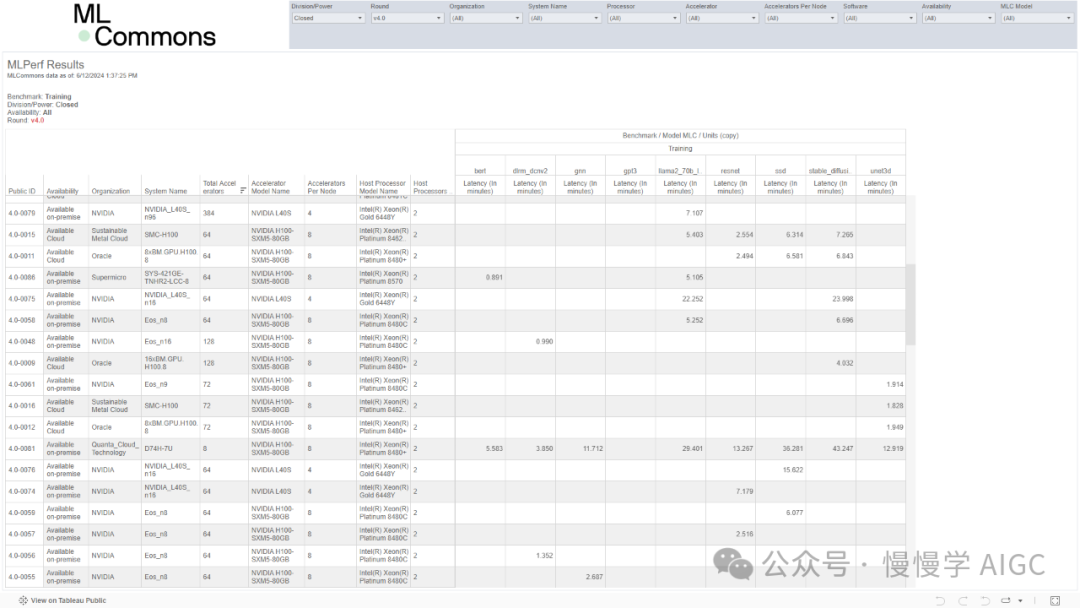This screenshot has width=1080, height=608.
Task: Open the Processor filter dropdown
Action: [x=643, y=19]
